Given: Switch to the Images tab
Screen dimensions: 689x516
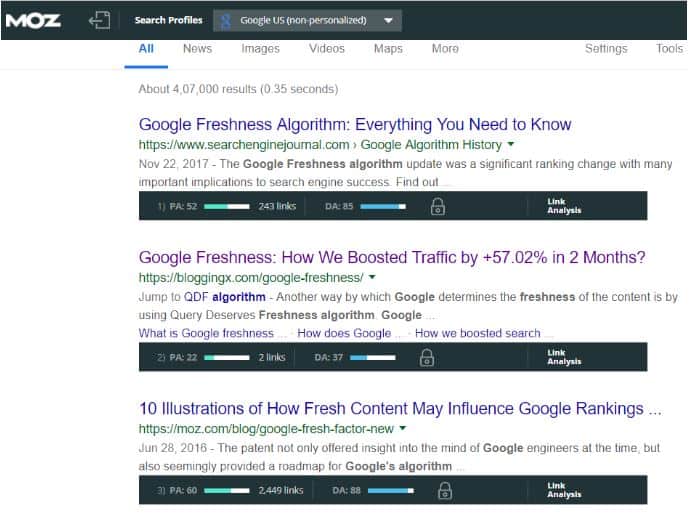Looking at the screenshot, I should coord(260,49).
